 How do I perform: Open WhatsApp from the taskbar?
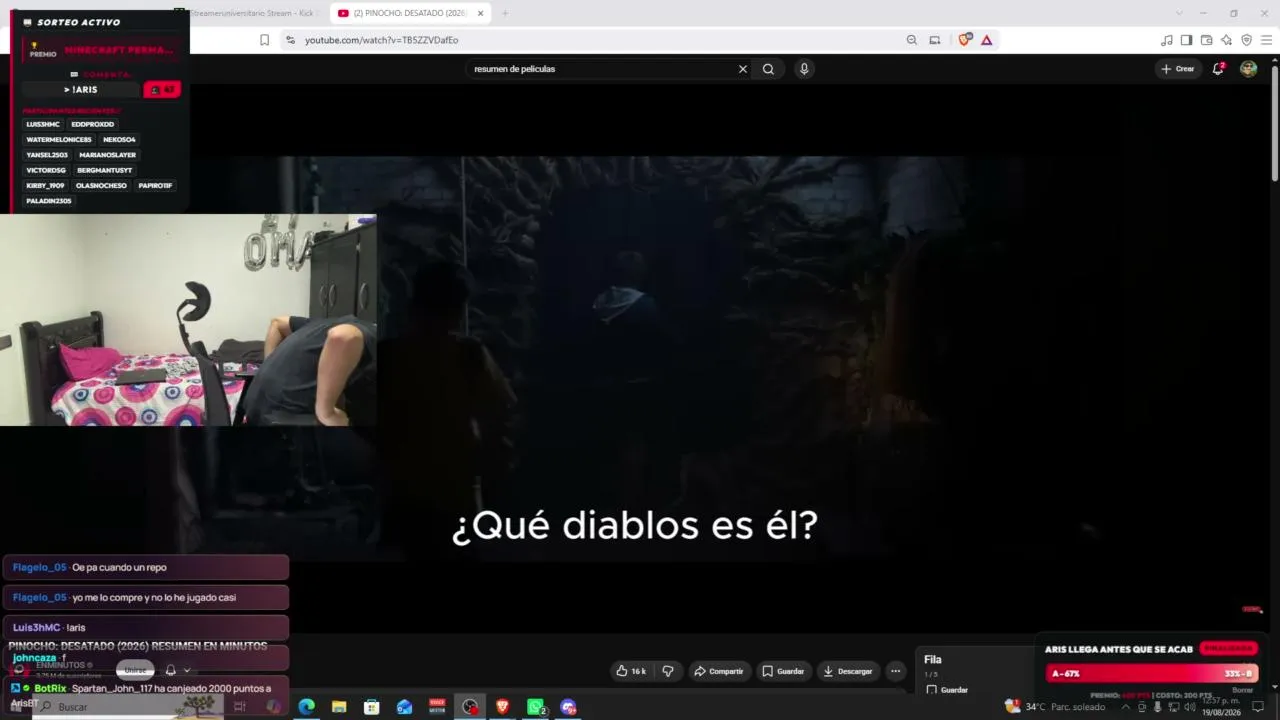[536, 707]
